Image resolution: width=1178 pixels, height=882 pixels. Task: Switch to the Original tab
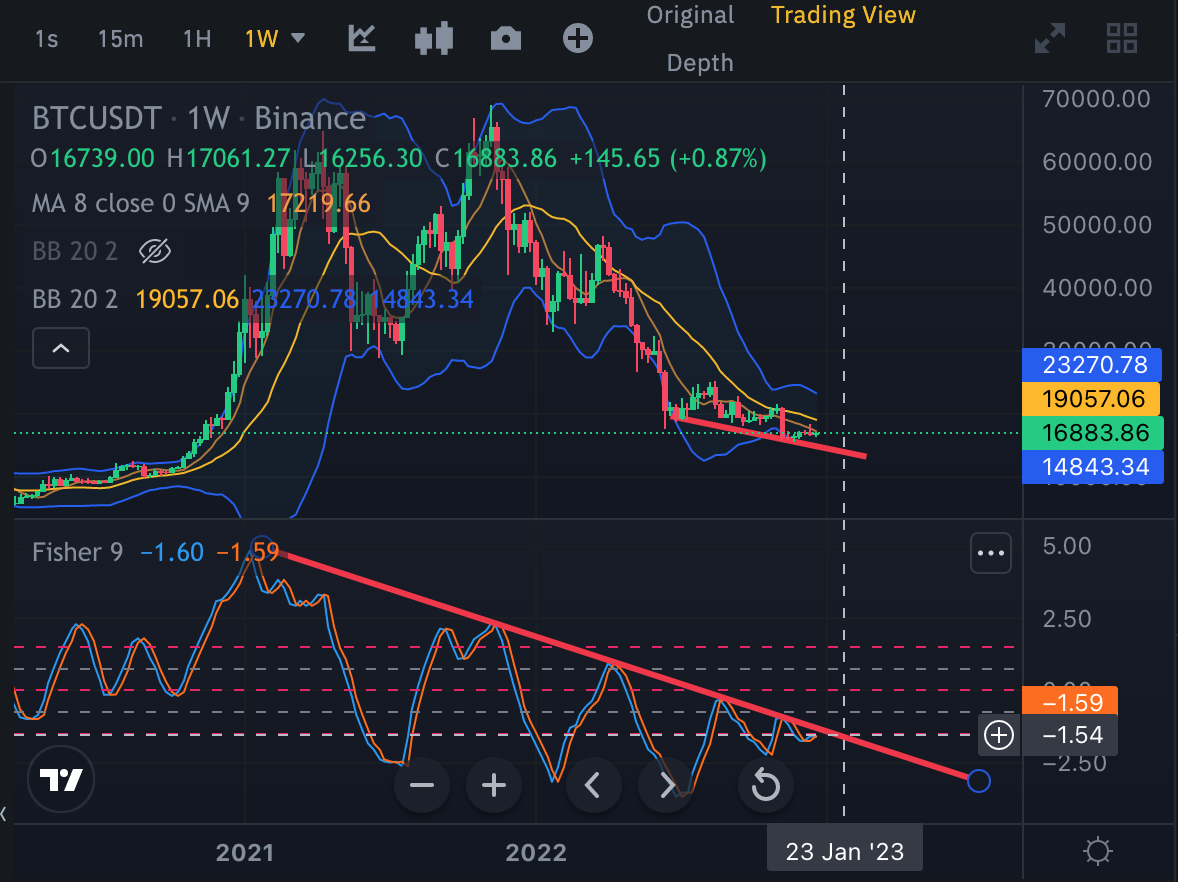point(690,15)
